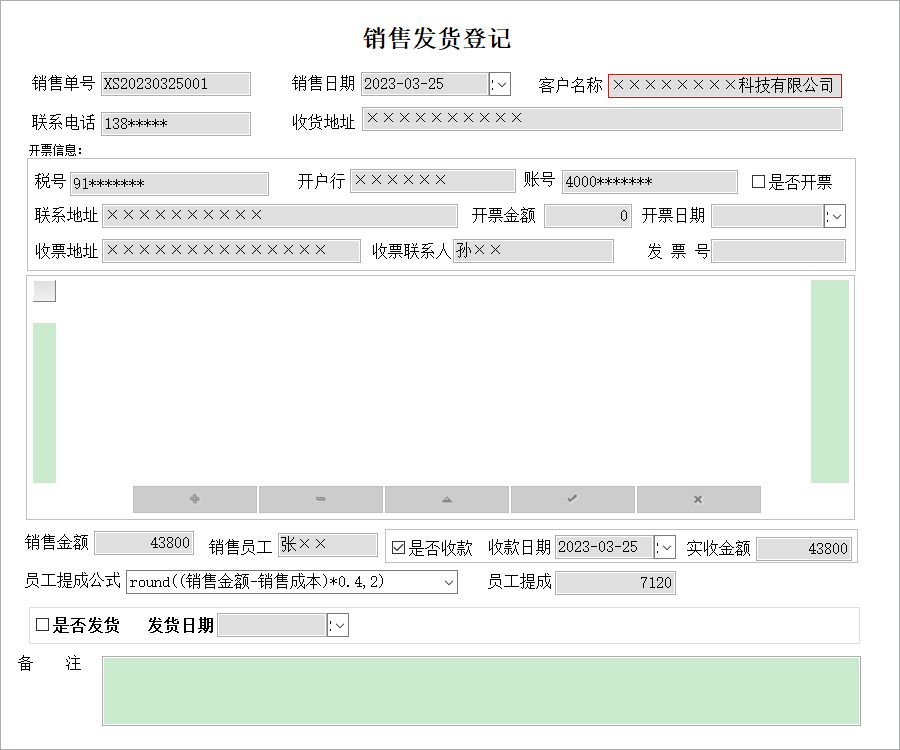Click the cancel X icon
This screenshot has width=900, height=750.
click(698, 499)
